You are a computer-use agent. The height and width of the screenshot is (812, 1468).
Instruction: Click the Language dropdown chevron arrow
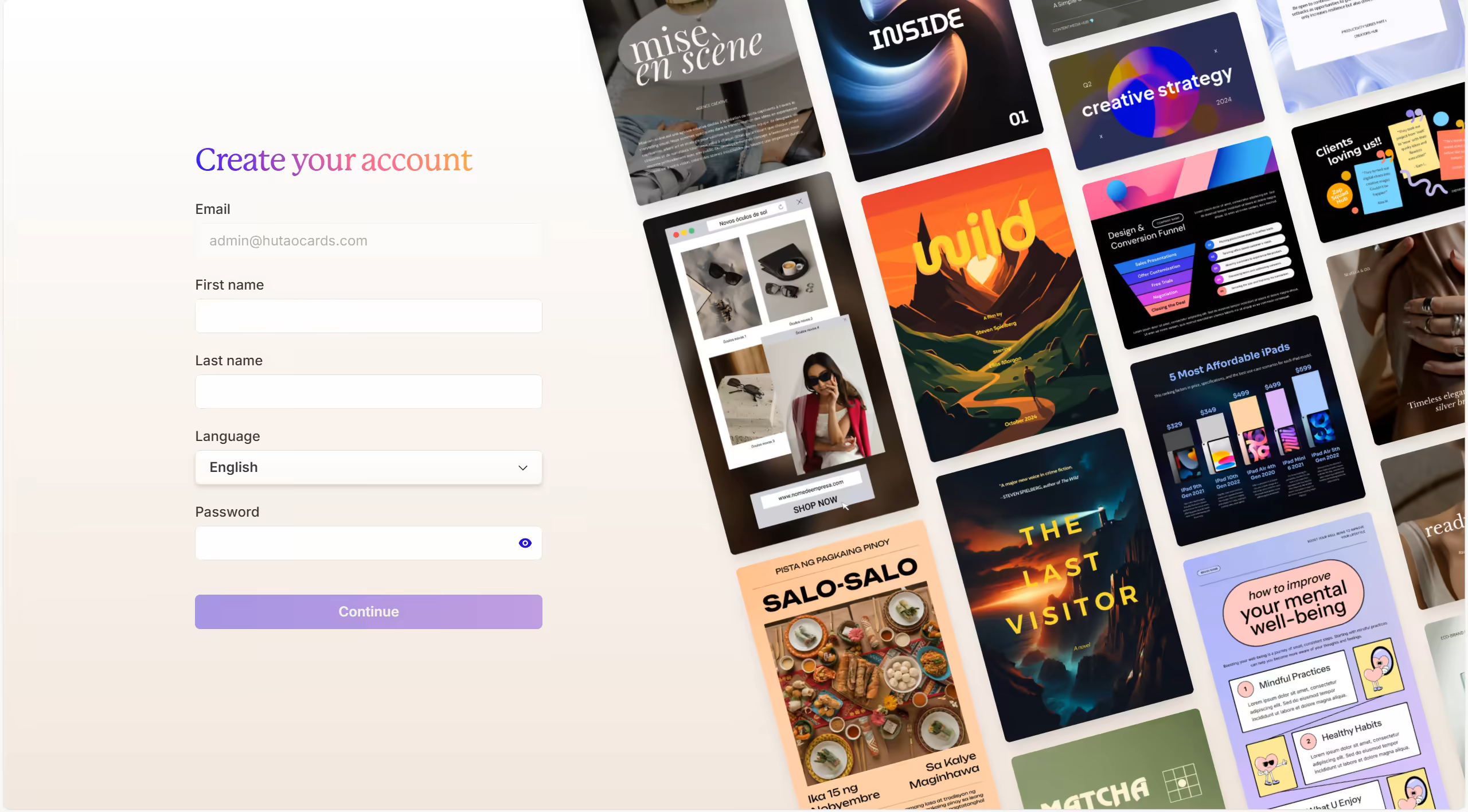(x=522, y=468)
